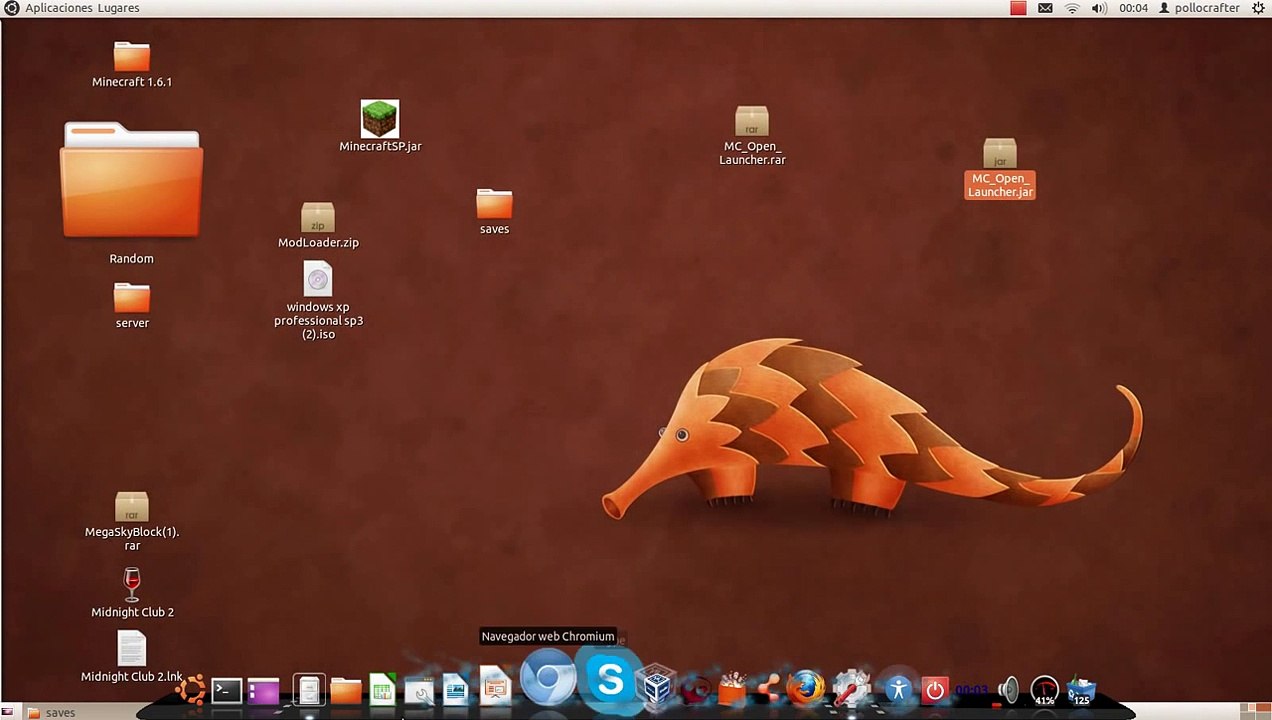The width and height of the screenshot is (1272, 720).
Task: Open VirtualBox cube icon in dock
Action: tap(657, 687)
